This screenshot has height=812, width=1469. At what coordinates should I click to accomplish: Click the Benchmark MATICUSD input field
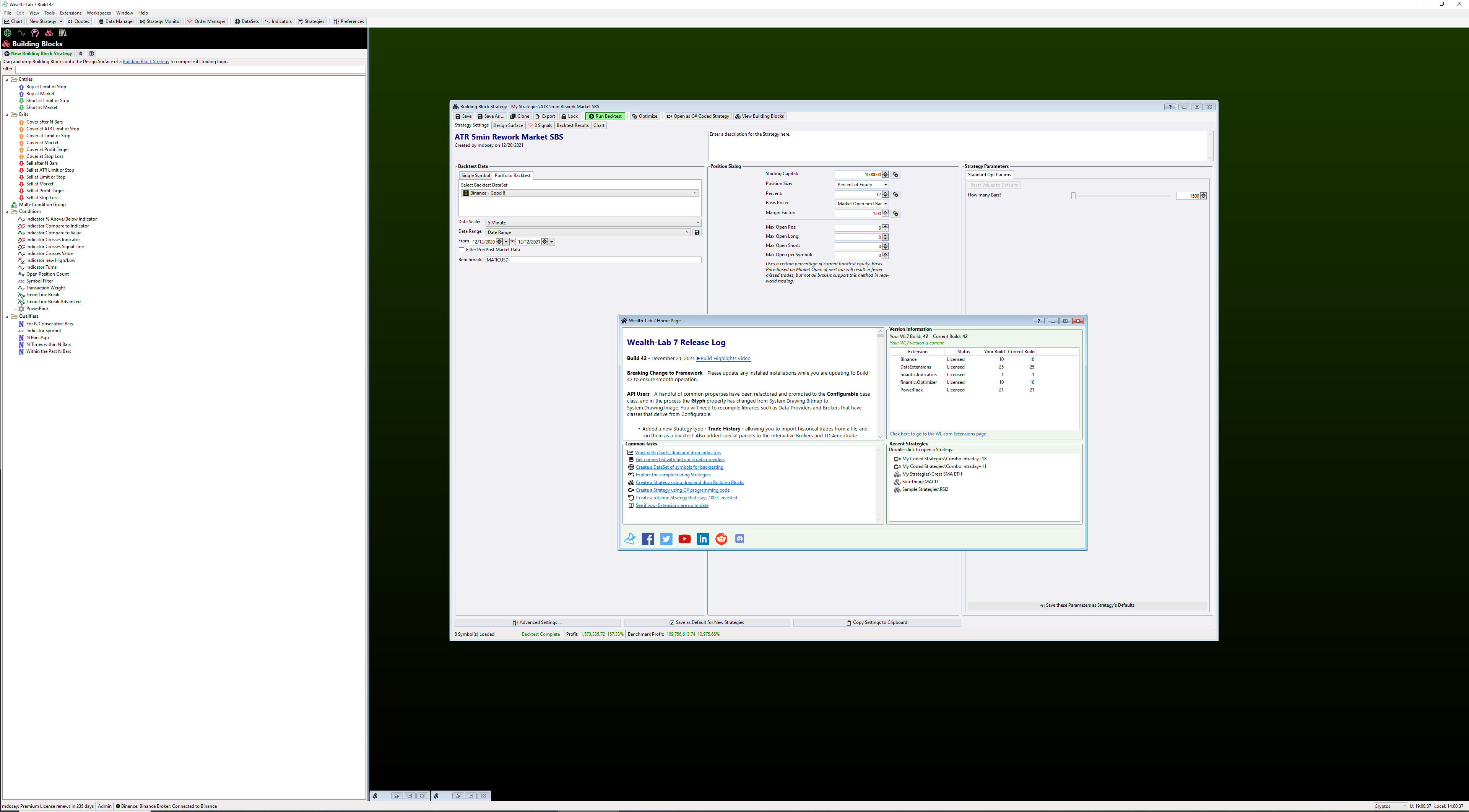593,260
